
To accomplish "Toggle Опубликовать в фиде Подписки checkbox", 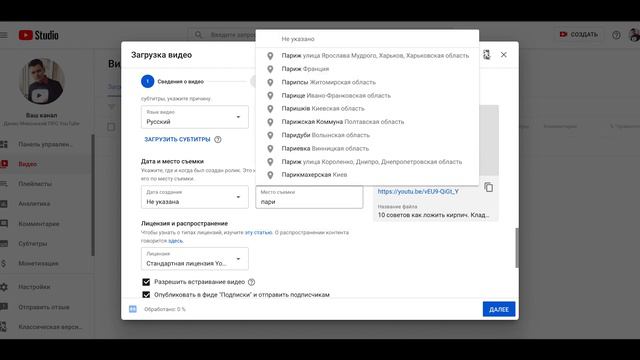I will tap(146, 295).
